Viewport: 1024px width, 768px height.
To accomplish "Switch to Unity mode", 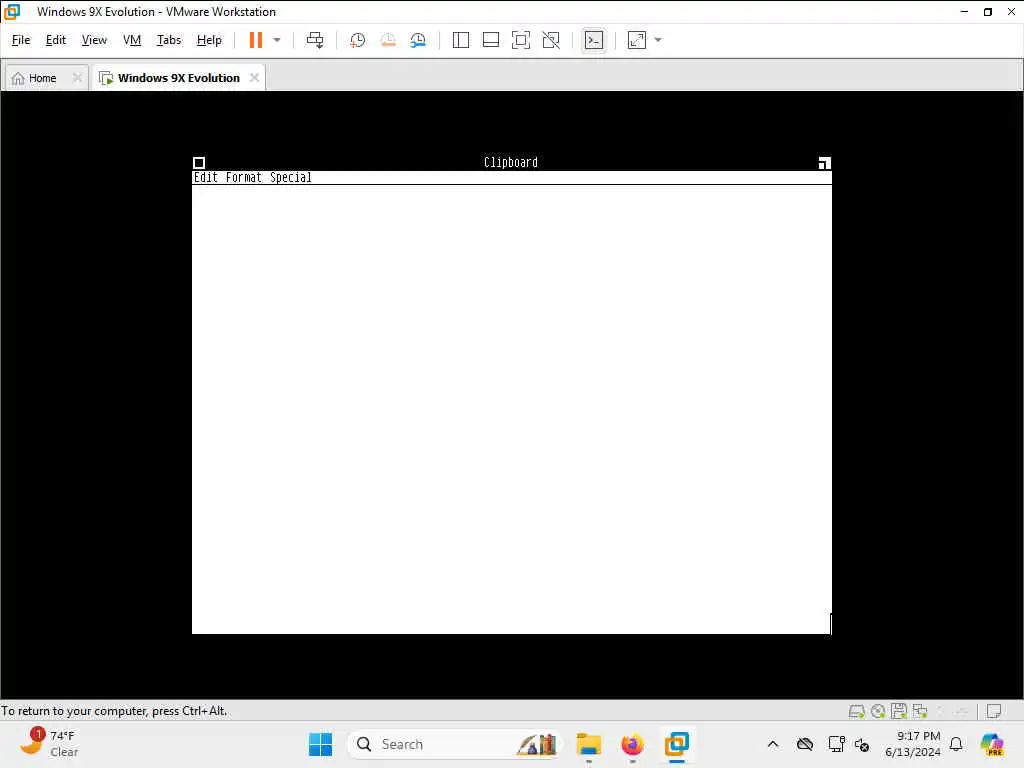I will click(551, 40).
